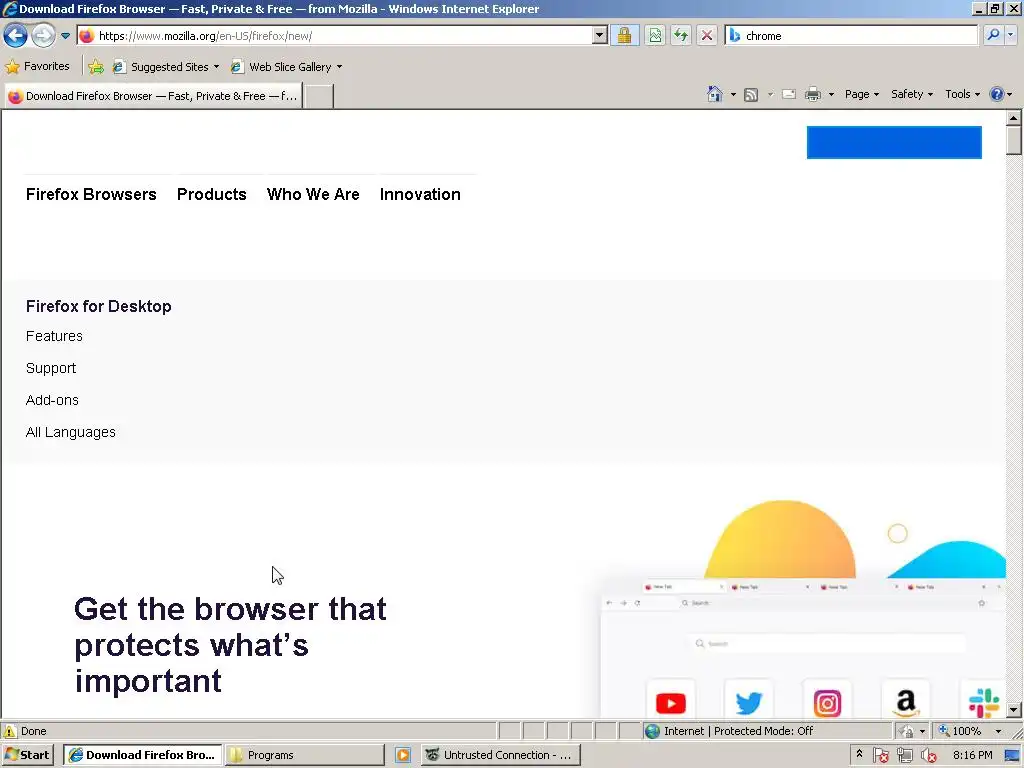Click the Amazon icon in the preview
Viewport: 1024px width, 768px height.
click(x=906, y=703)
